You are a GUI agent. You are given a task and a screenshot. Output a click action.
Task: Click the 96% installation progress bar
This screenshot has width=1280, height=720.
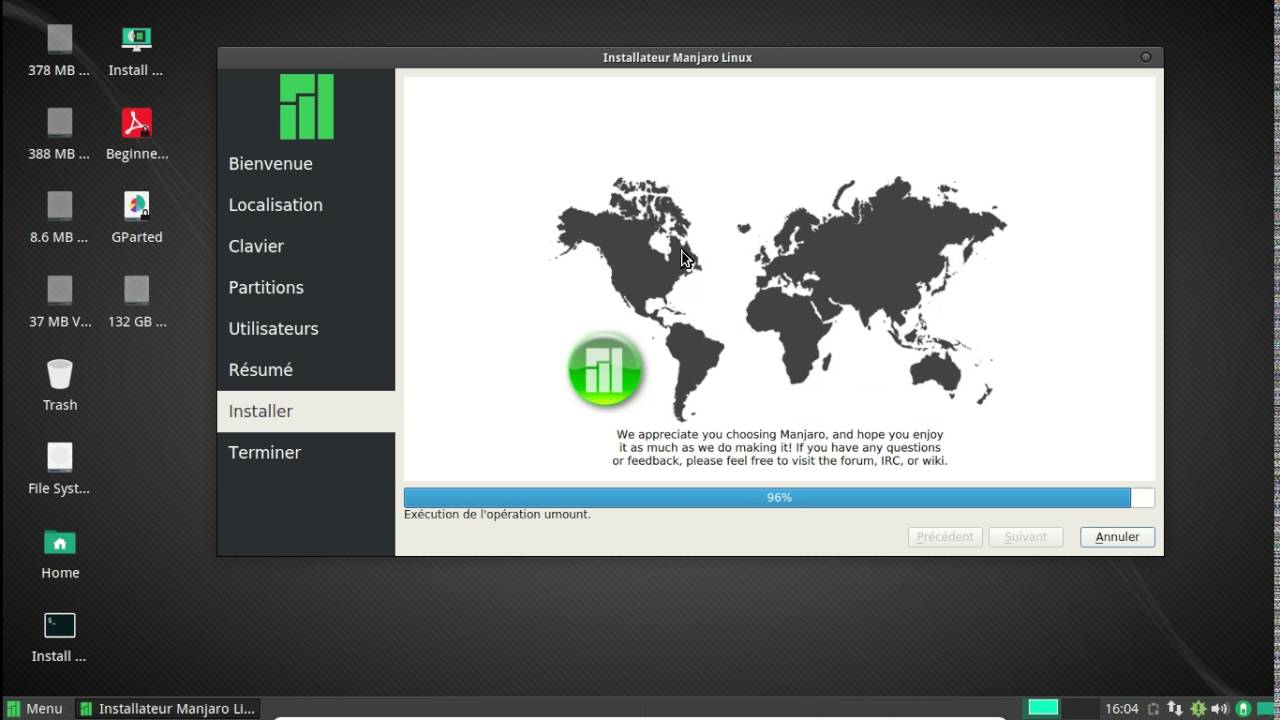pos(779,497)
